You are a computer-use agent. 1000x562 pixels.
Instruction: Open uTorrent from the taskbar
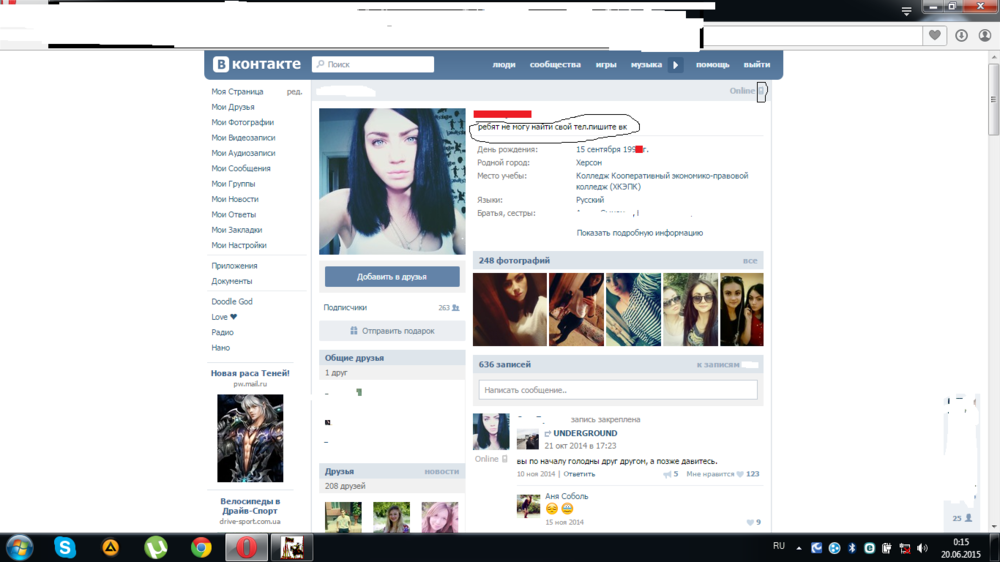pyautogui.click(x=155, y=547)
